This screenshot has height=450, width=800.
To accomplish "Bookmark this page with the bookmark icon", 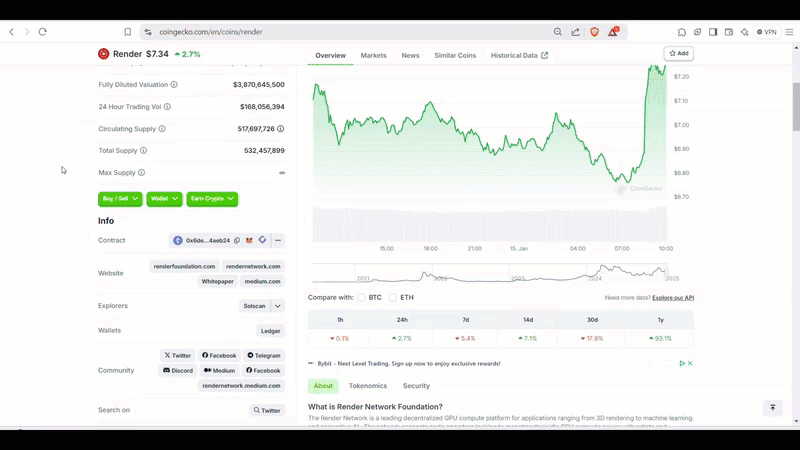I will (x=128, y=32).
